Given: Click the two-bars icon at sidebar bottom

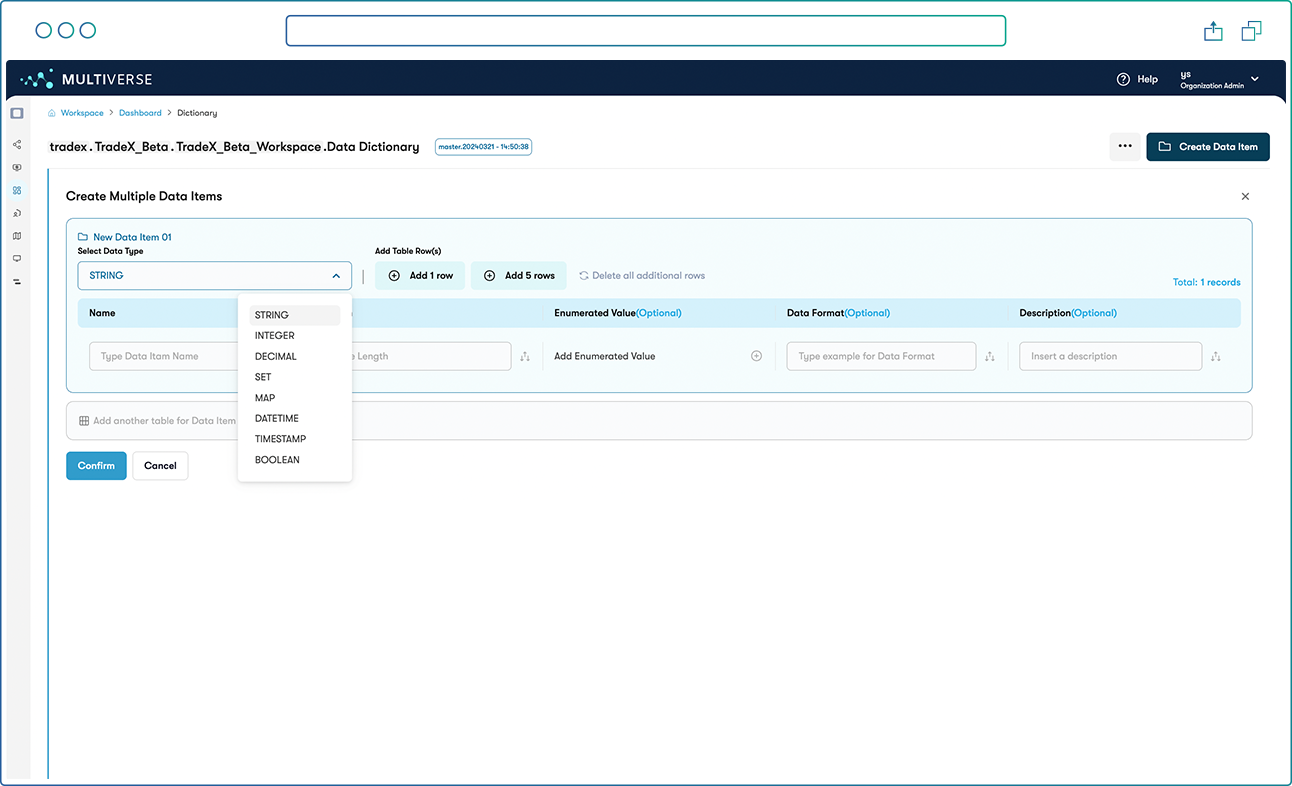Looking at the screenshot, I should point(17,282).
